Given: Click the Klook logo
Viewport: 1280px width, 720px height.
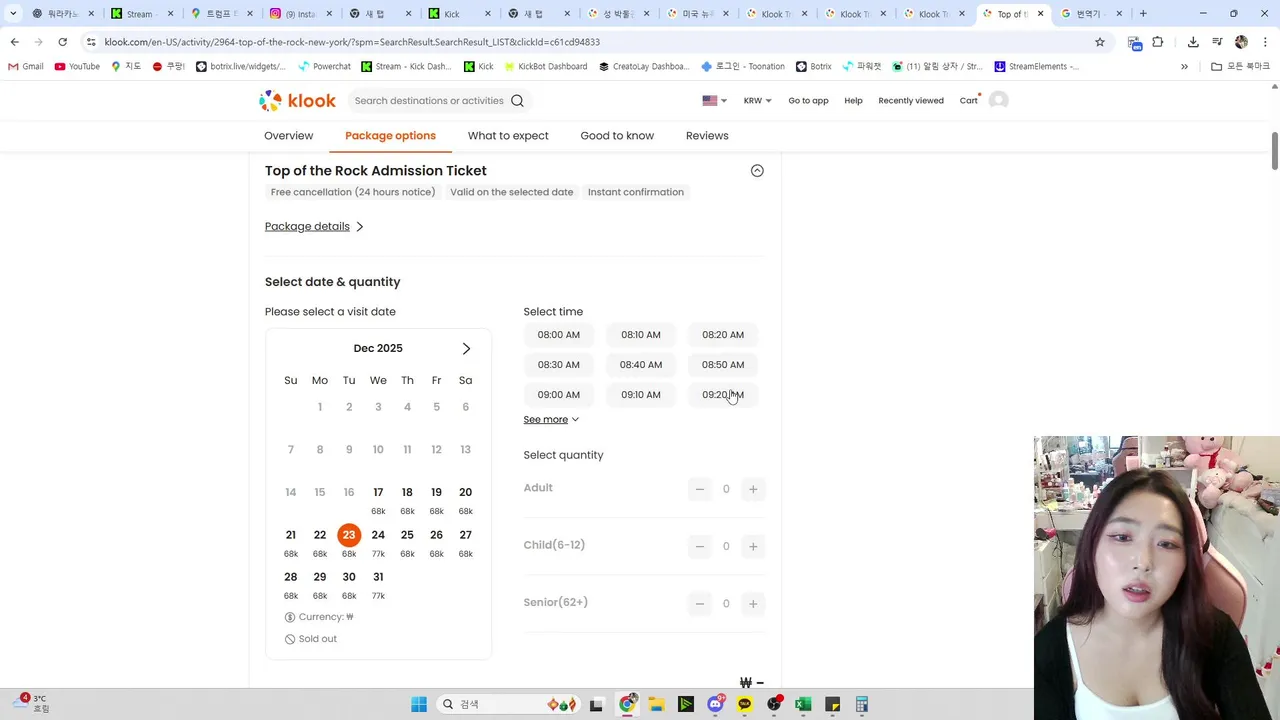Looking at the screenshot, I should (297, 100).
